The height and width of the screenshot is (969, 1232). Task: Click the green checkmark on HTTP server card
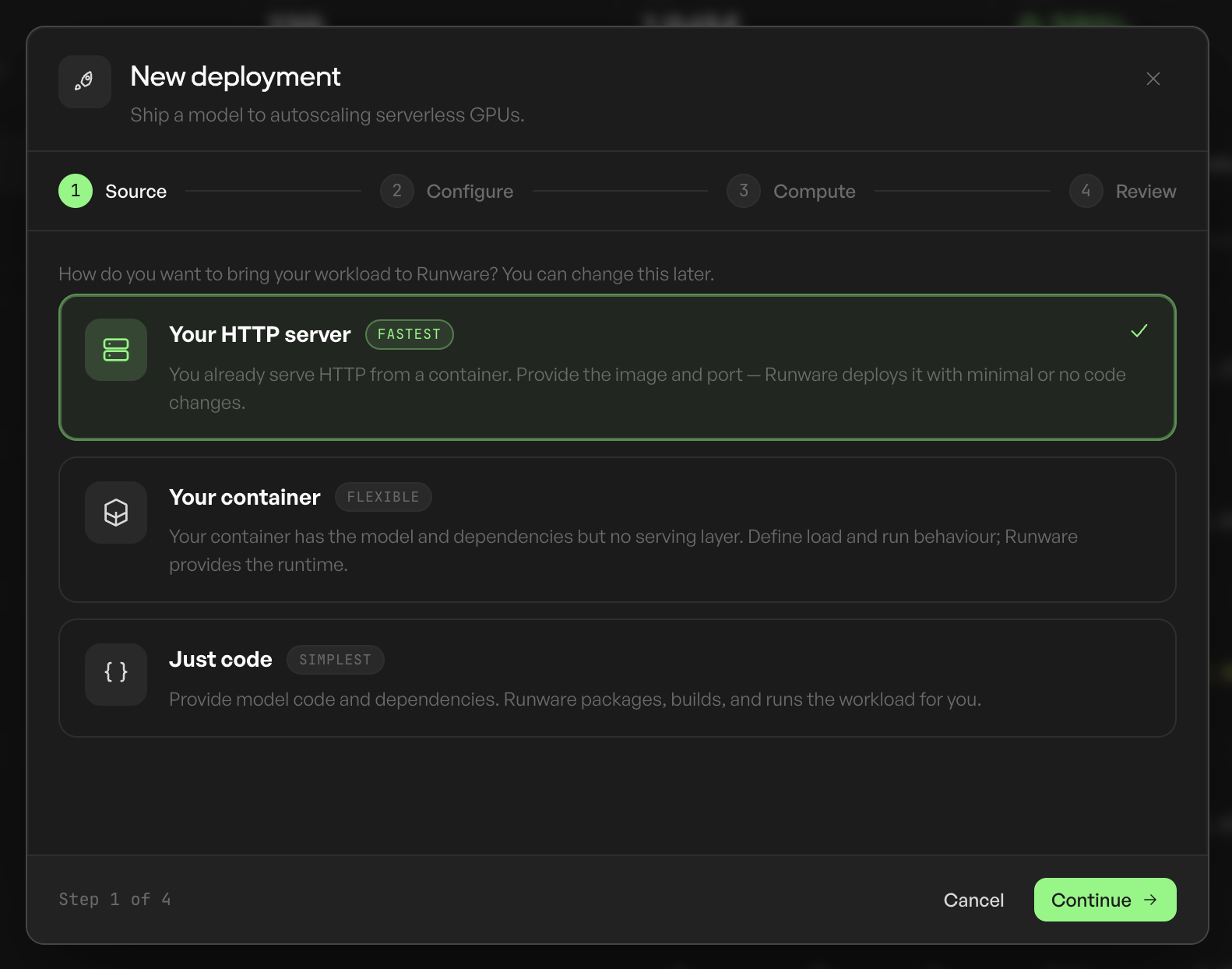pos(1139,331)
